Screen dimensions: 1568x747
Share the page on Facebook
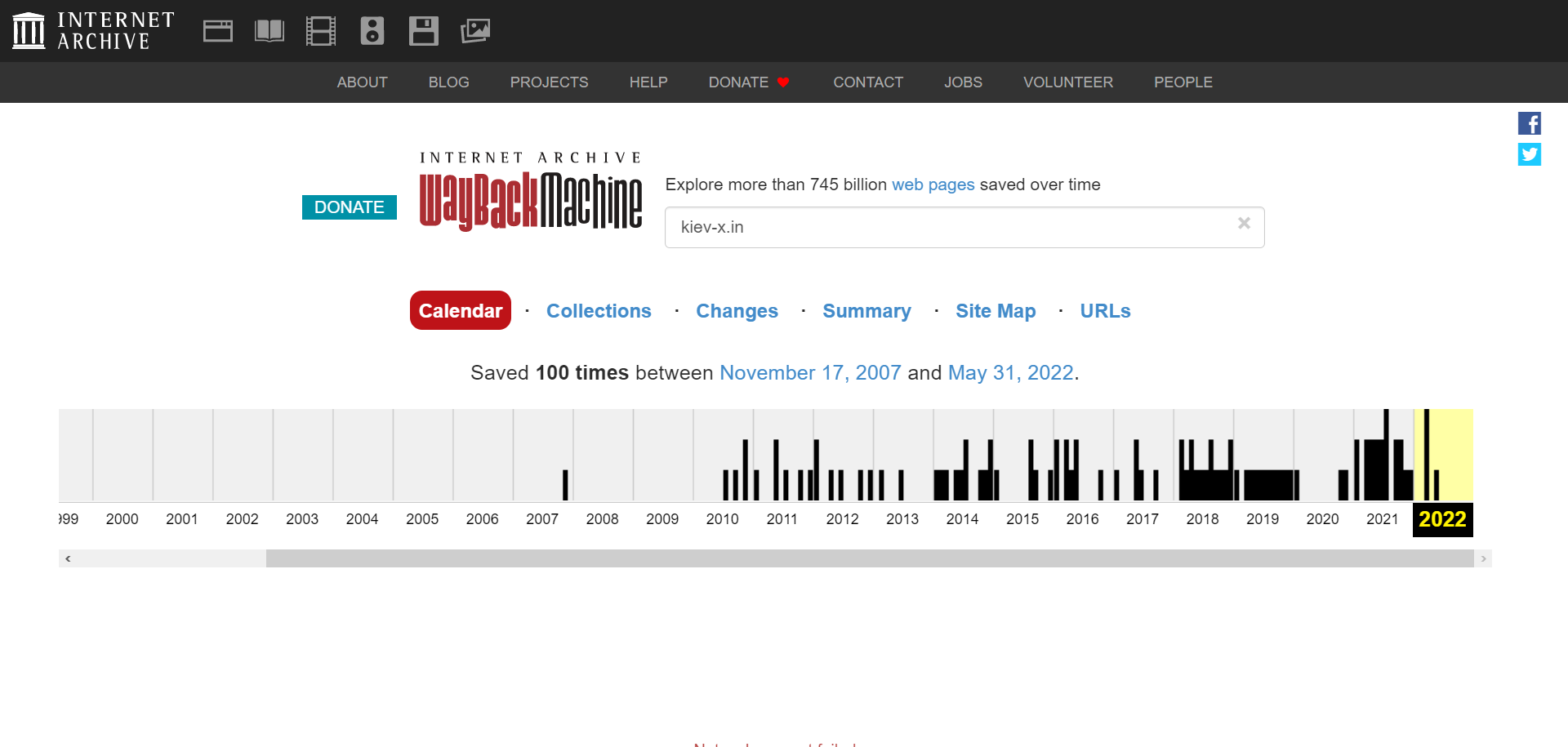click(x=1529, y=123)
